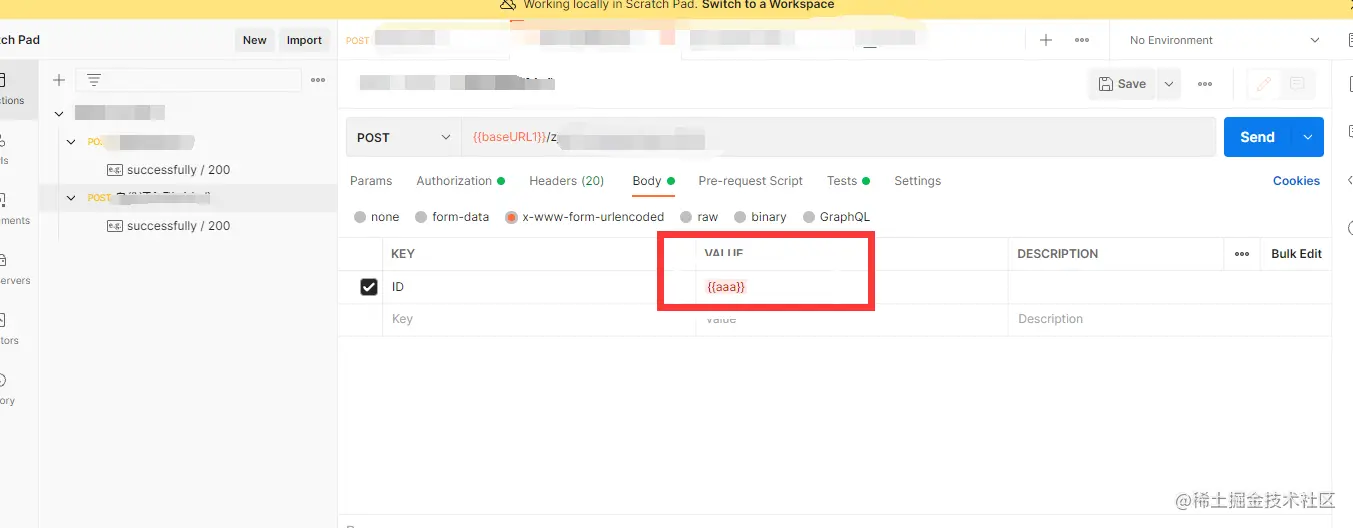Collapse the first POST request chevron
Screen dimensions: 1353x528
pyautogui.click(x=71, y=142)
